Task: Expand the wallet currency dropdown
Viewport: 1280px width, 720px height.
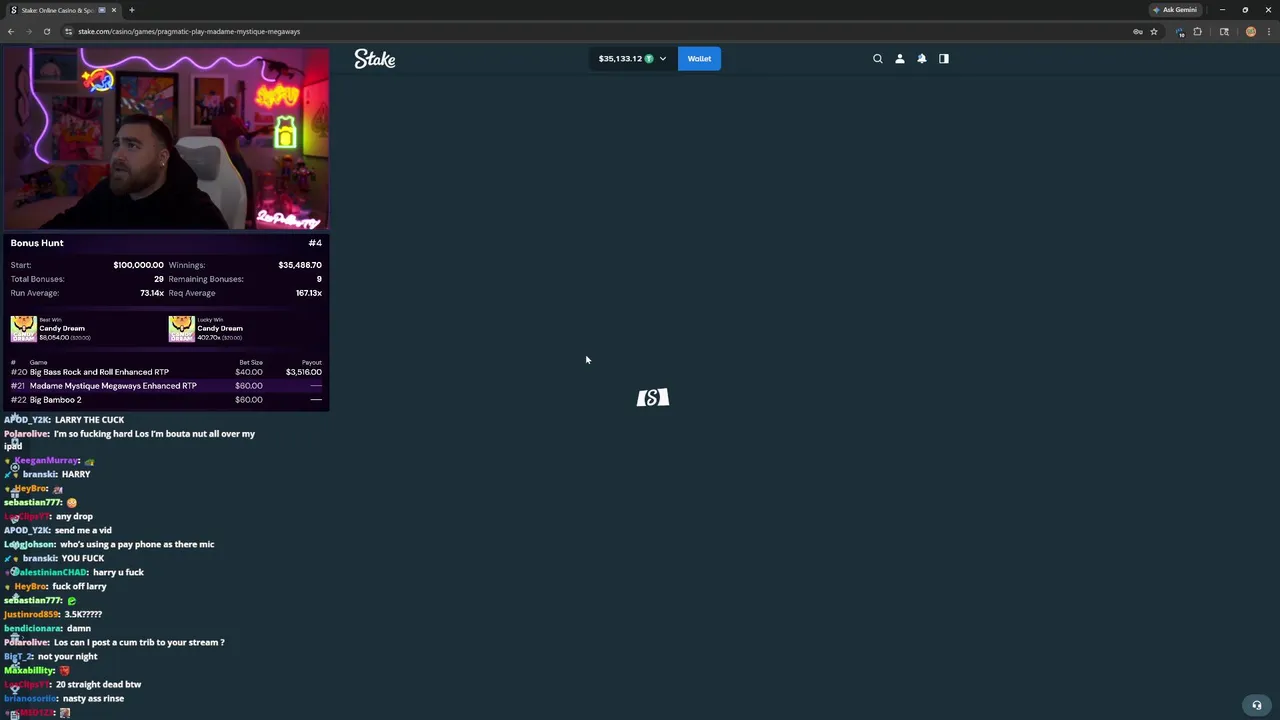Action: click(x=661, y=58)
